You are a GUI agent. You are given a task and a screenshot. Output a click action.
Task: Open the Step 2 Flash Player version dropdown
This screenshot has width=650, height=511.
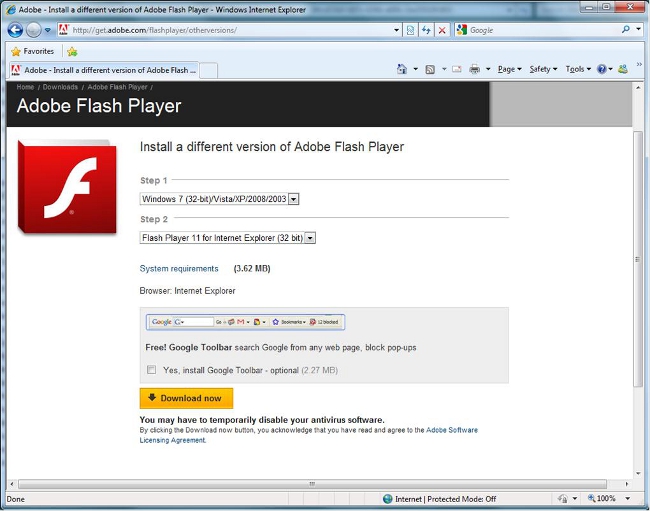(228, 238)
